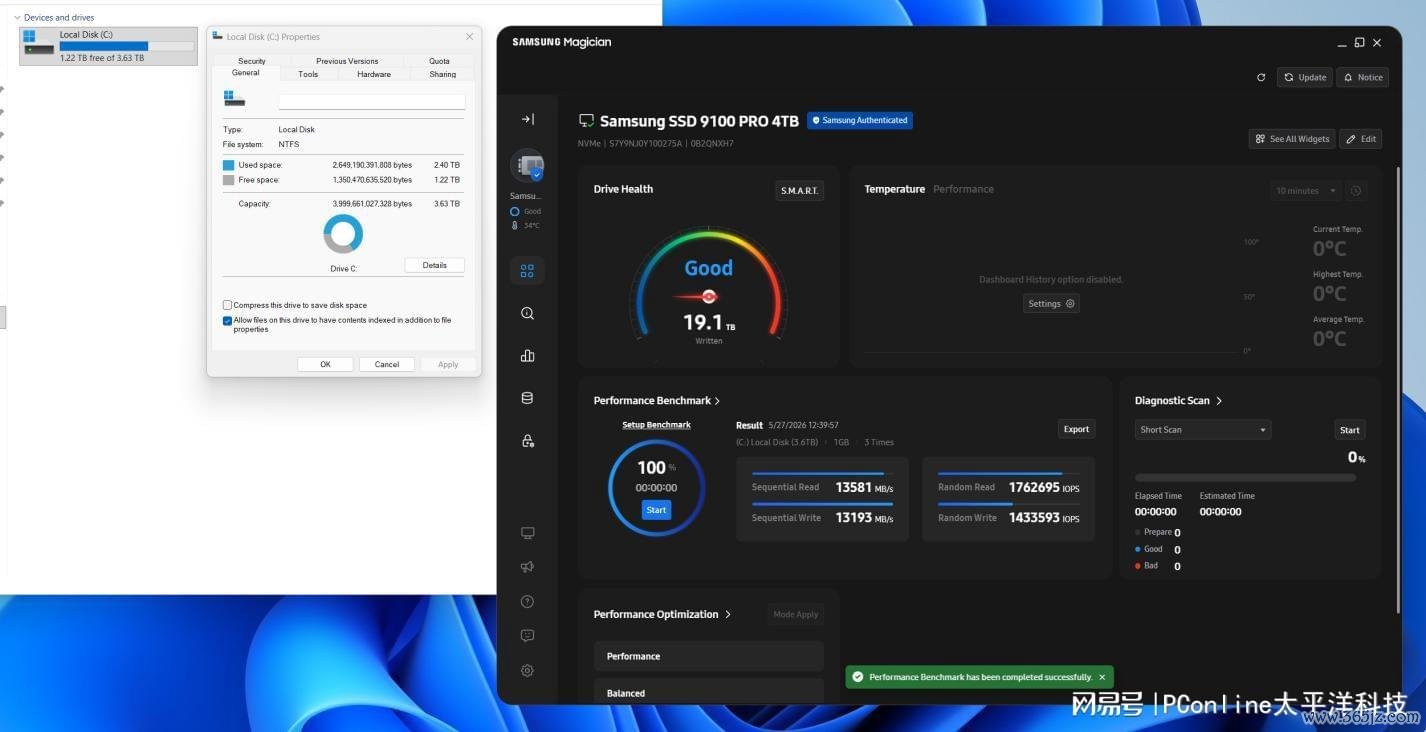Open the Security tab in Properties

coord(252,61)
